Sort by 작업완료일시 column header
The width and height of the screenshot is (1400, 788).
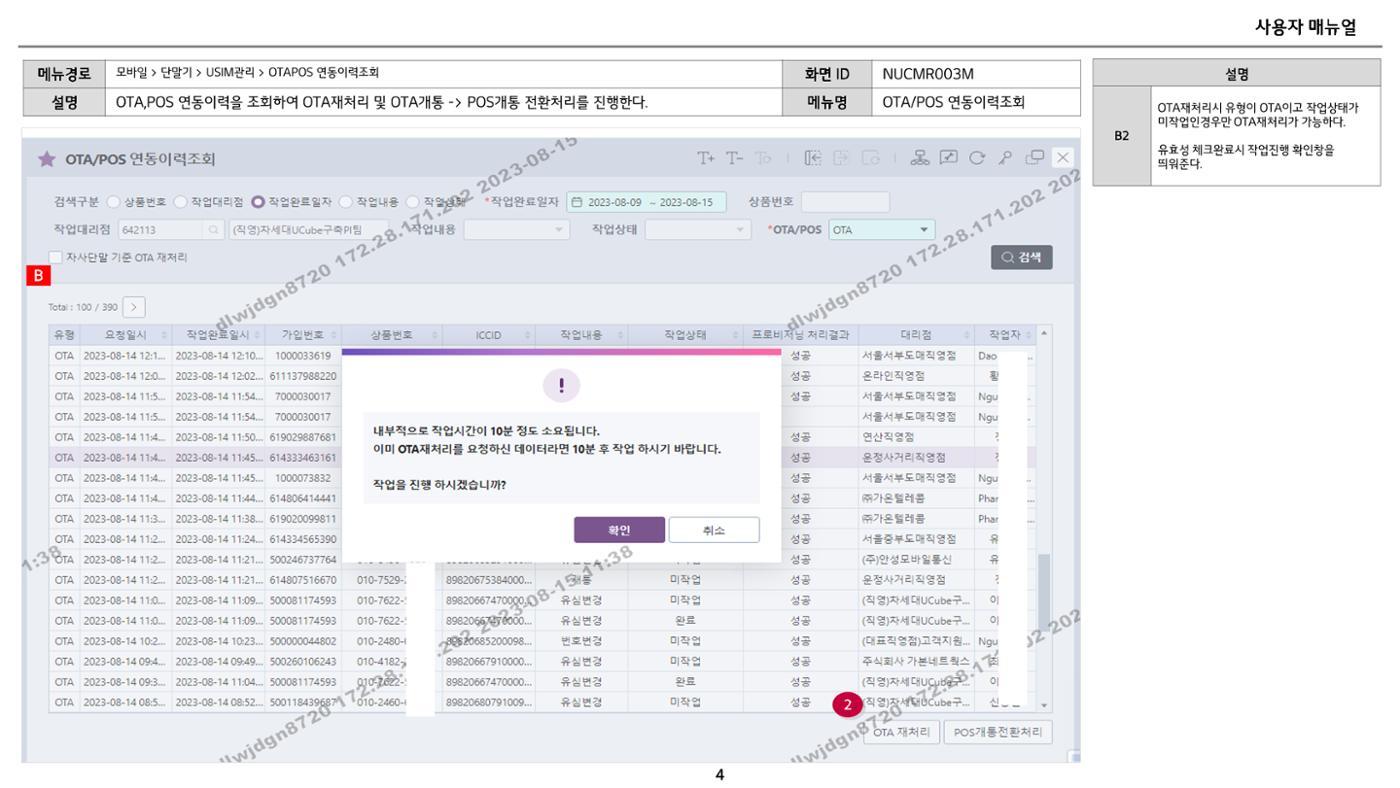pos(216,335)
